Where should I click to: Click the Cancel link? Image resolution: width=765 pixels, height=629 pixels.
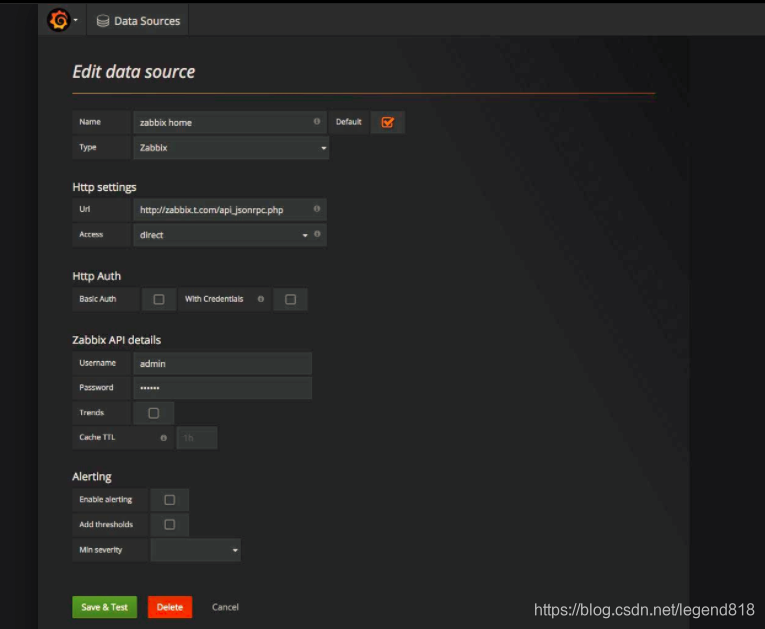pos(225,607)
